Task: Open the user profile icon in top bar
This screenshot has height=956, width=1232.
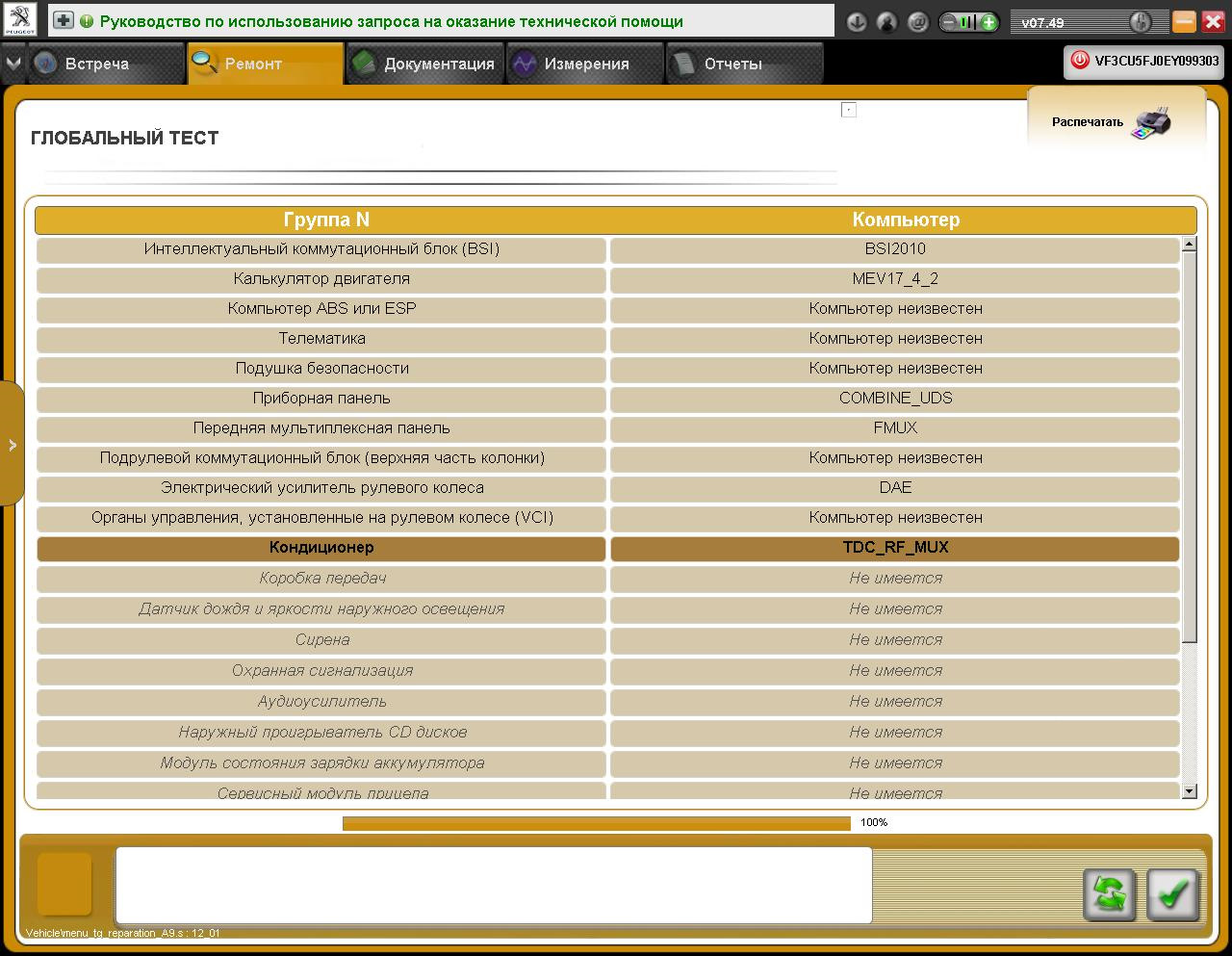Action: (886, 22)
